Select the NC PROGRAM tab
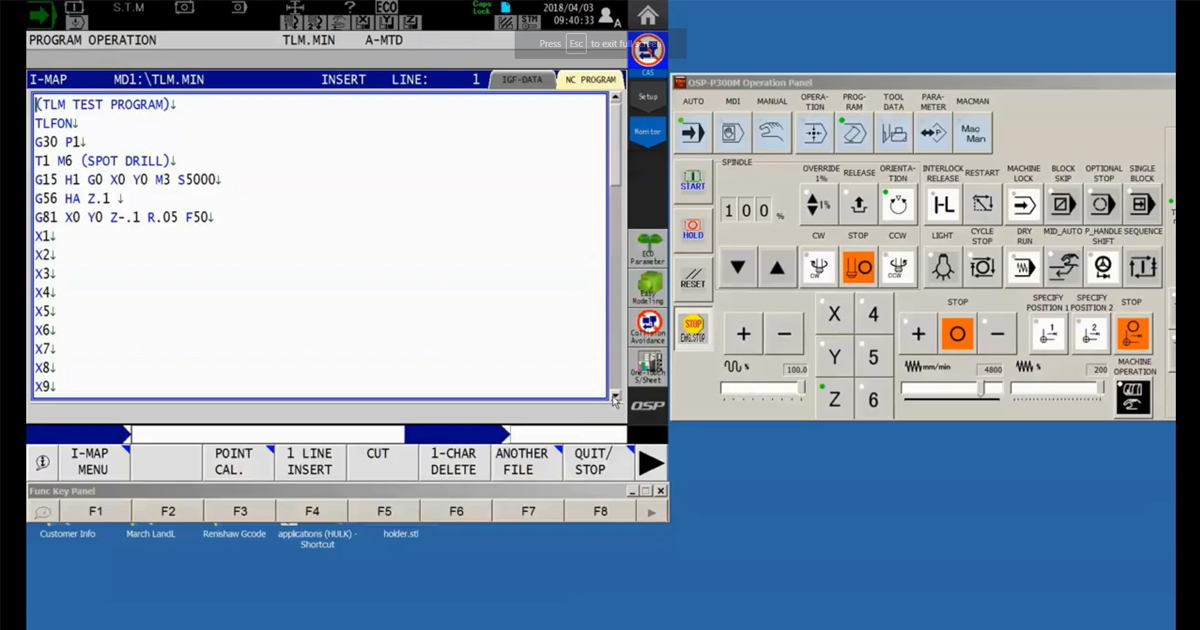 click(x=590, y=80)
